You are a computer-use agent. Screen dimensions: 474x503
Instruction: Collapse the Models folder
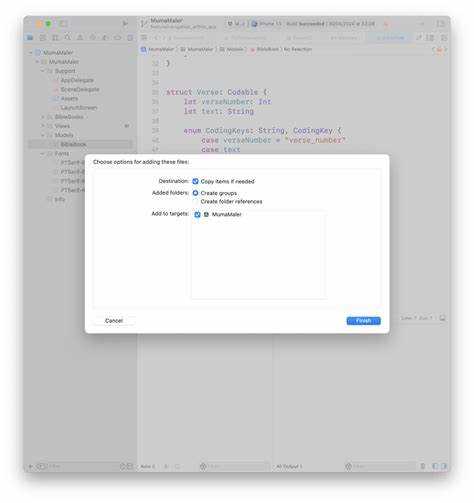click(43, 135)
